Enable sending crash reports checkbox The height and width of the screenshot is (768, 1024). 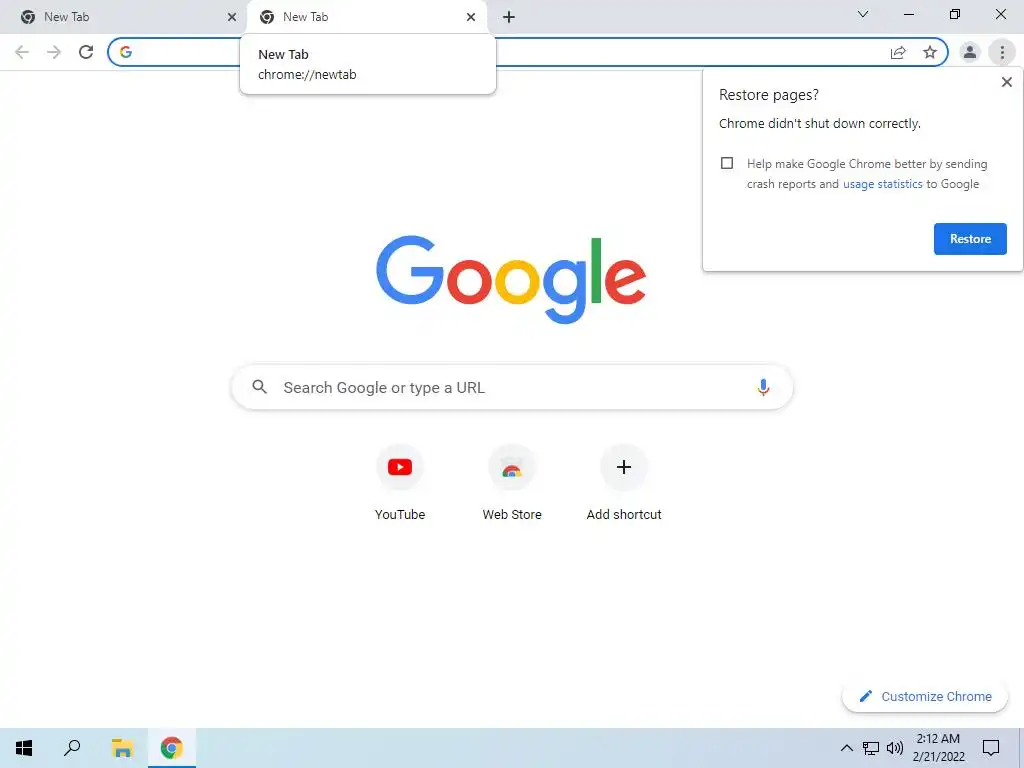click(x=727, y=163)
